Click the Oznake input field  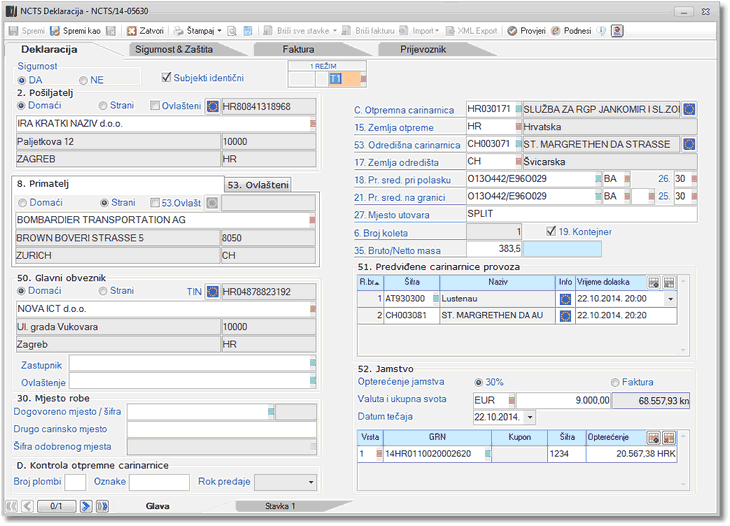coord(159,482)
